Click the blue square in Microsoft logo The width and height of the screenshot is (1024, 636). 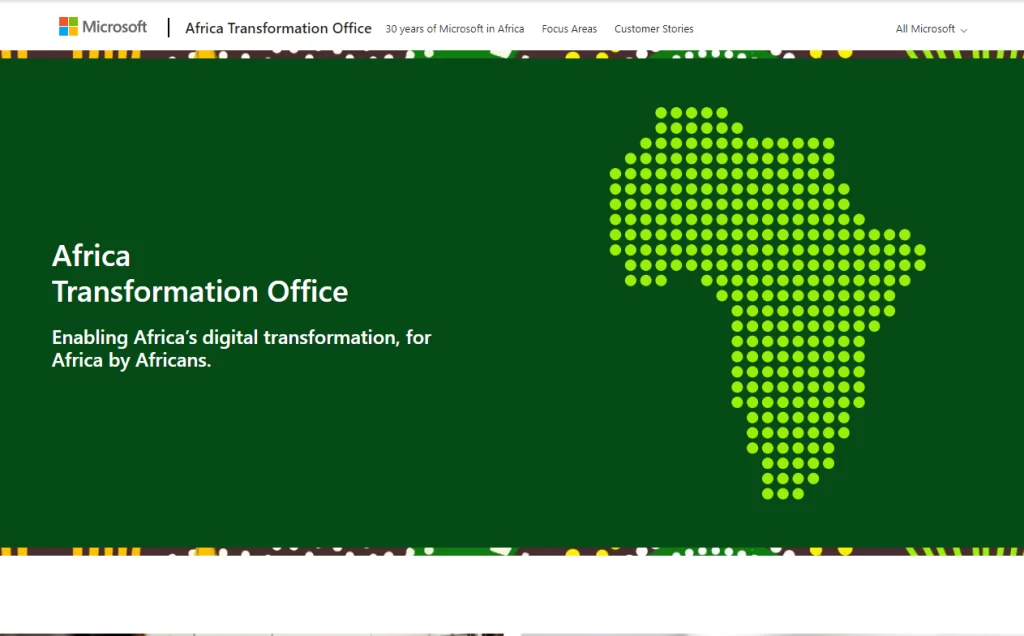(x=63, y=32)
